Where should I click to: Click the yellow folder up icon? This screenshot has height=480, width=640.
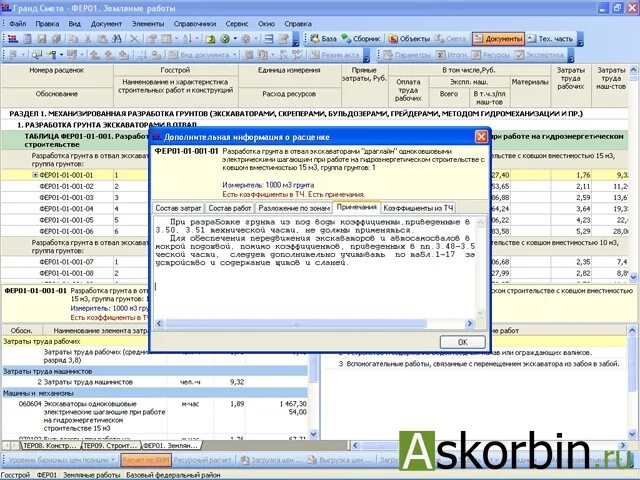211,39
